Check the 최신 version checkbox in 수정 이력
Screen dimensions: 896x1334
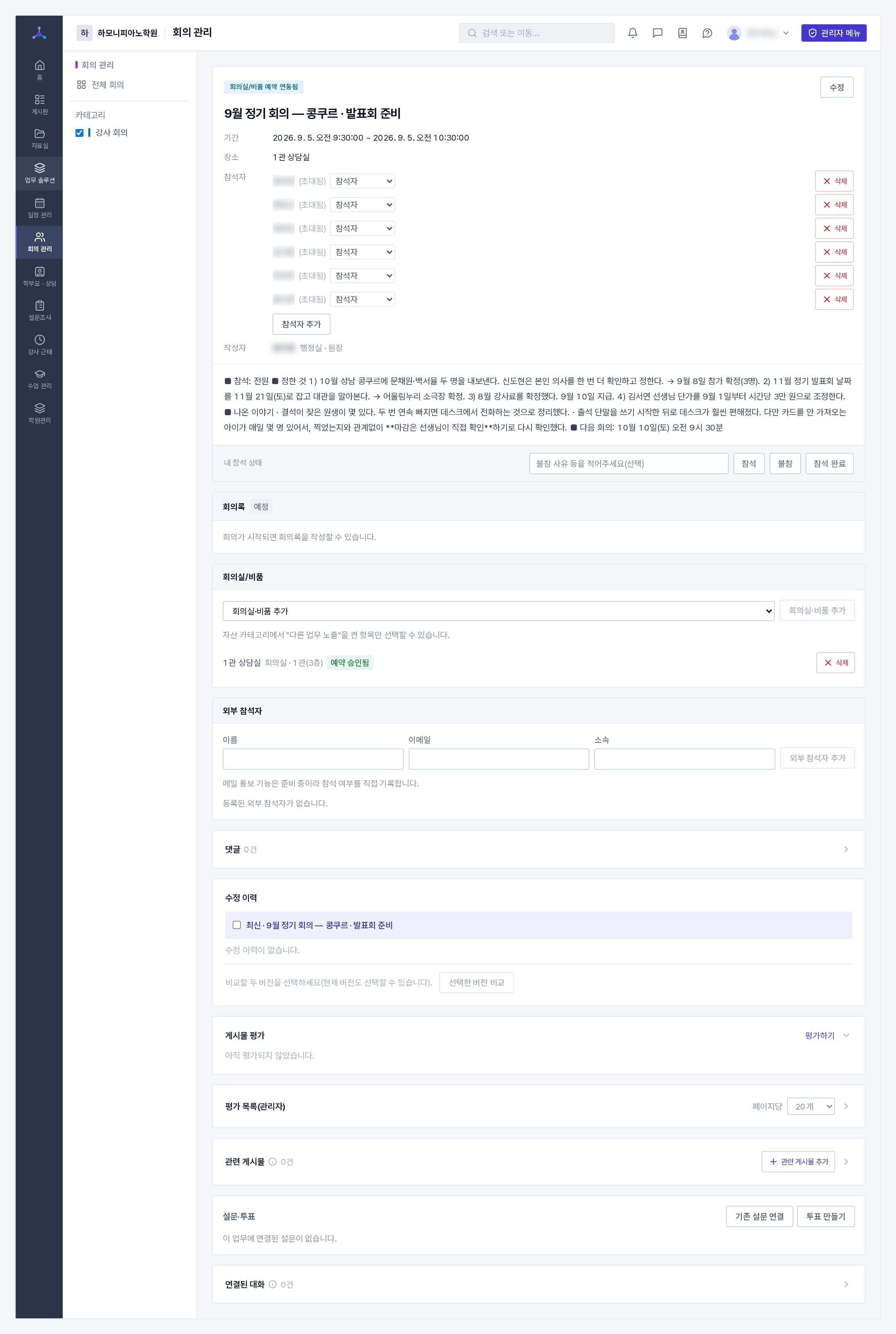tap(236, 925)
